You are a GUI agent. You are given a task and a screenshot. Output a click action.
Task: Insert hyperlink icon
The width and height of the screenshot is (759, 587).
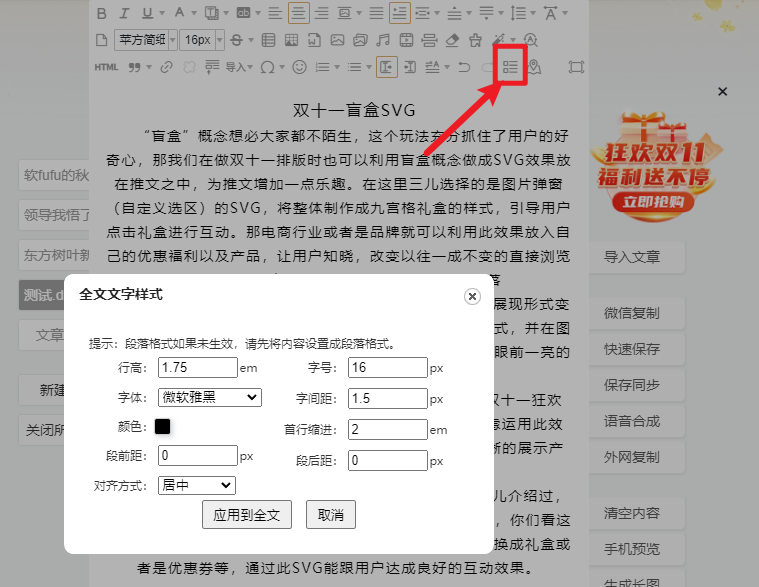click(167, 67)
